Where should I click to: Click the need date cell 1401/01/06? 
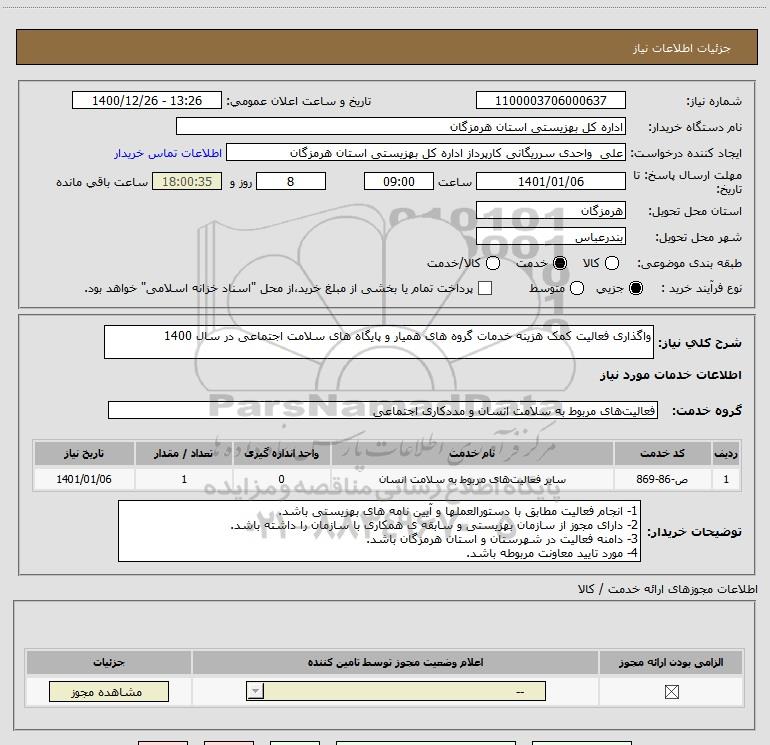click(x=84, y=479)
